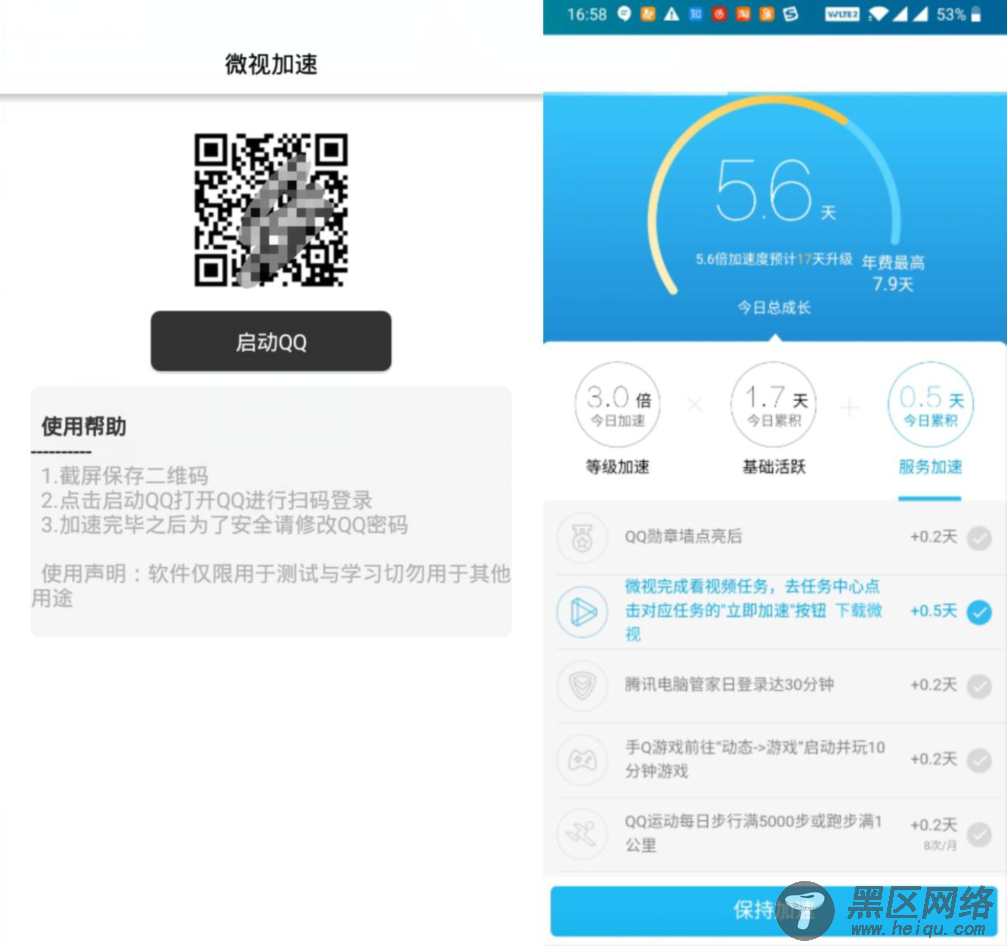Tap the VoLTE2 status indicator
This screenshot has height=946, width=1007.
pos(842,14)
